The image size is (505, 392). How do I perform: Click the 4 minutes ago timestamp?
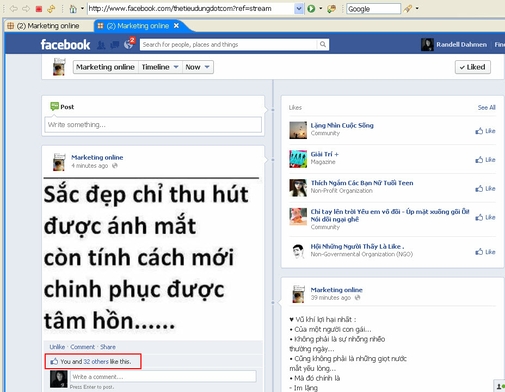click(89, 166)
